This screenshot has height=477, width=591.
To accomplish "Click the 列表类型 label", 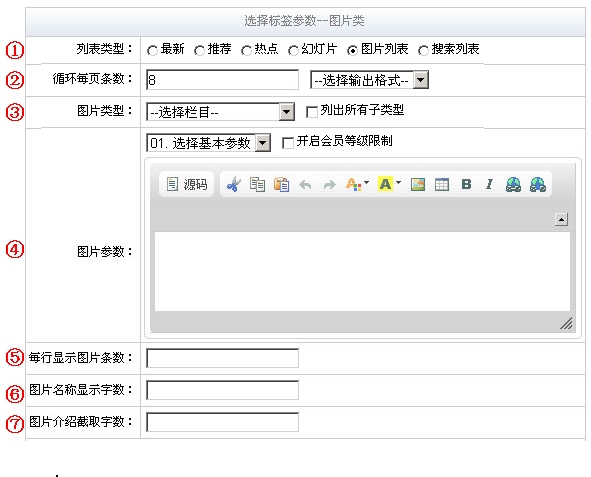I will [104, 49].
